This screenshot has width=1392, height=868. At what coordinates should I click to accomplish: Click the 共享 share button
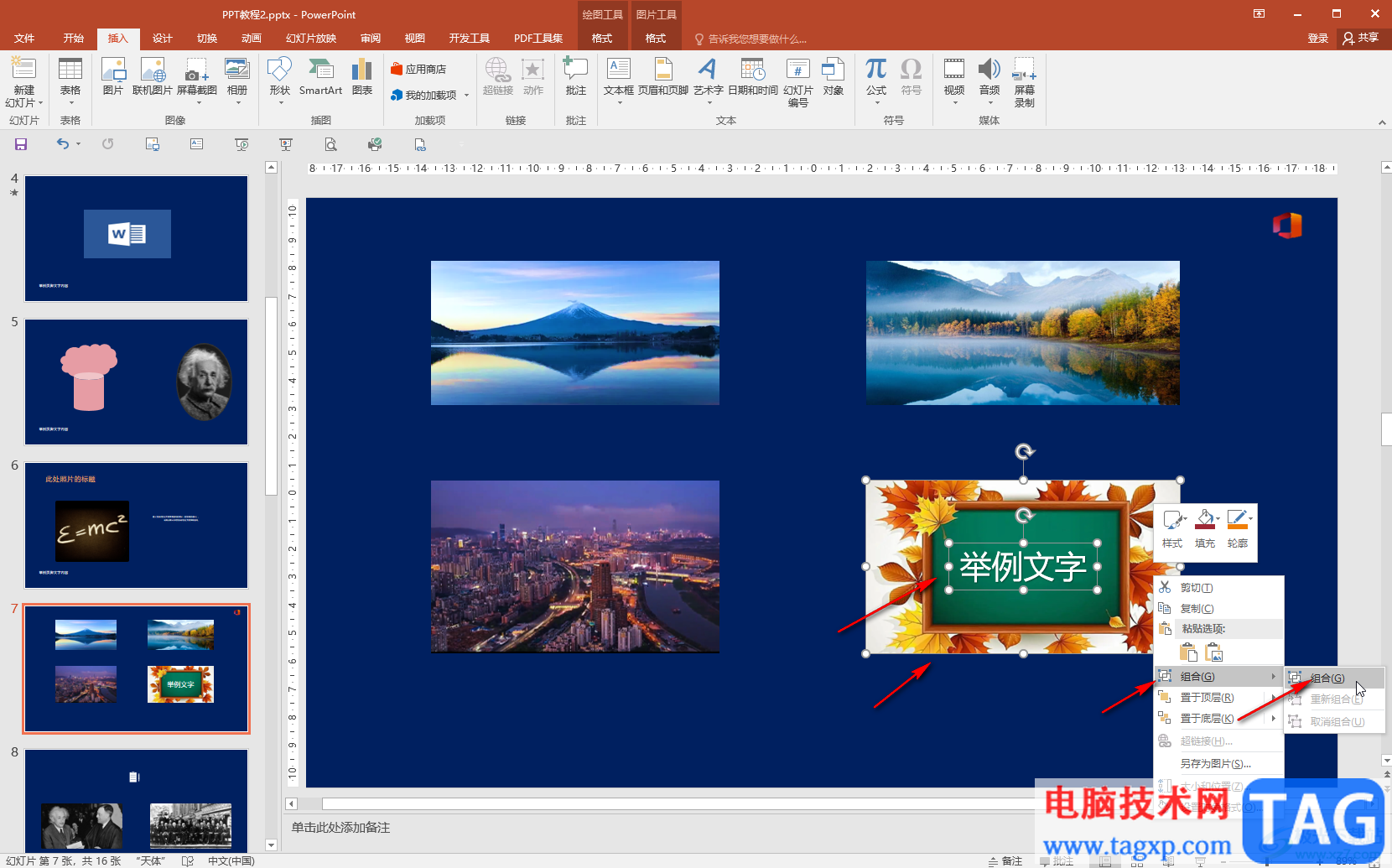click(1361, 39)
